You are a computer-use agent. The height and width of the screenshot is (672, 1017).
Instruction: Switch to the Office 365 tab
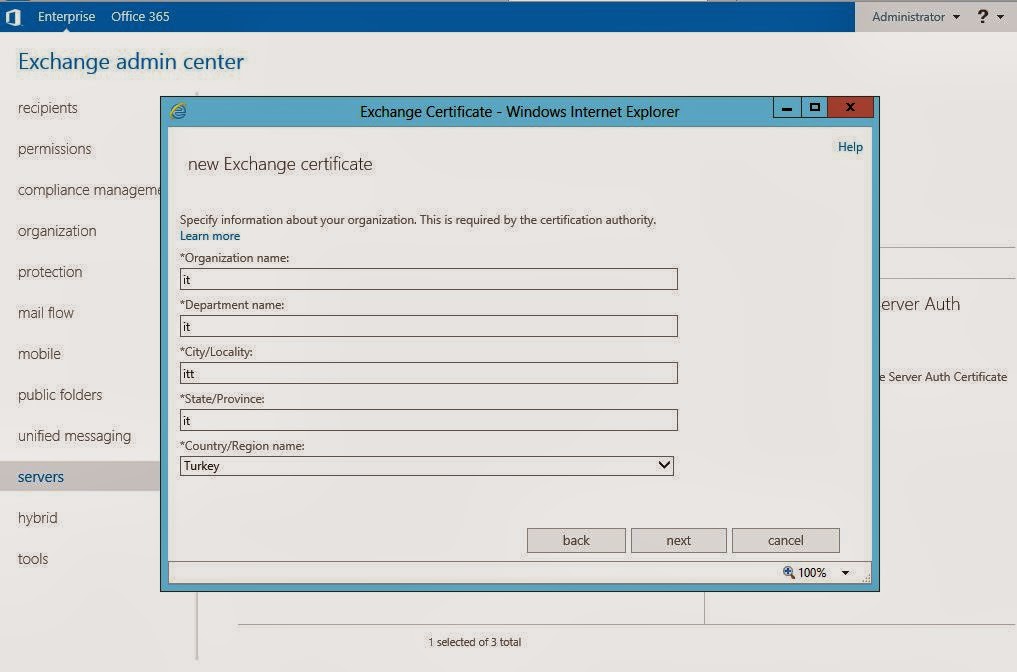[140, 17]
